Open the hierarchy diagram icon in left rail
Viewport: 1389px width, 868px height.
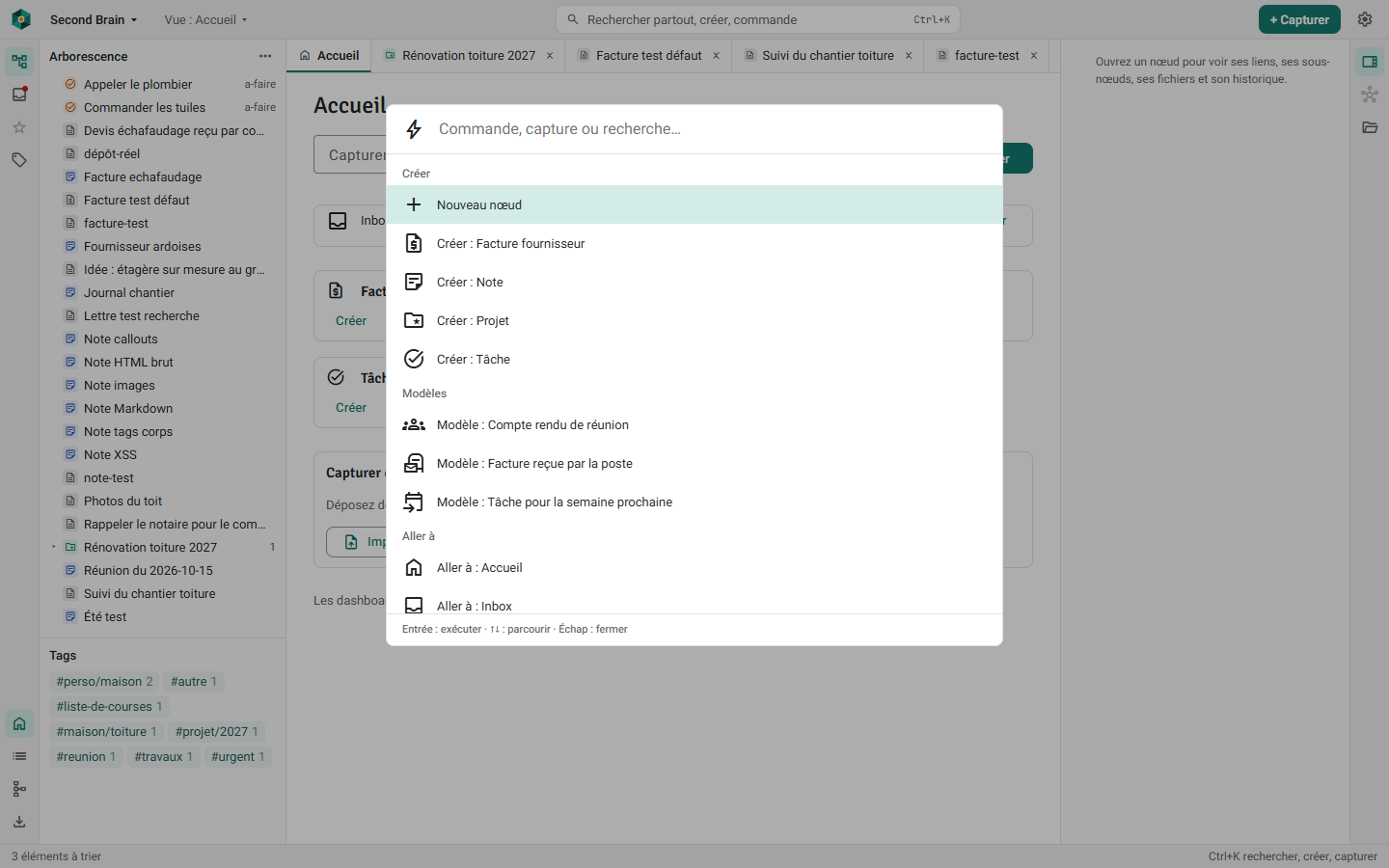19,789
